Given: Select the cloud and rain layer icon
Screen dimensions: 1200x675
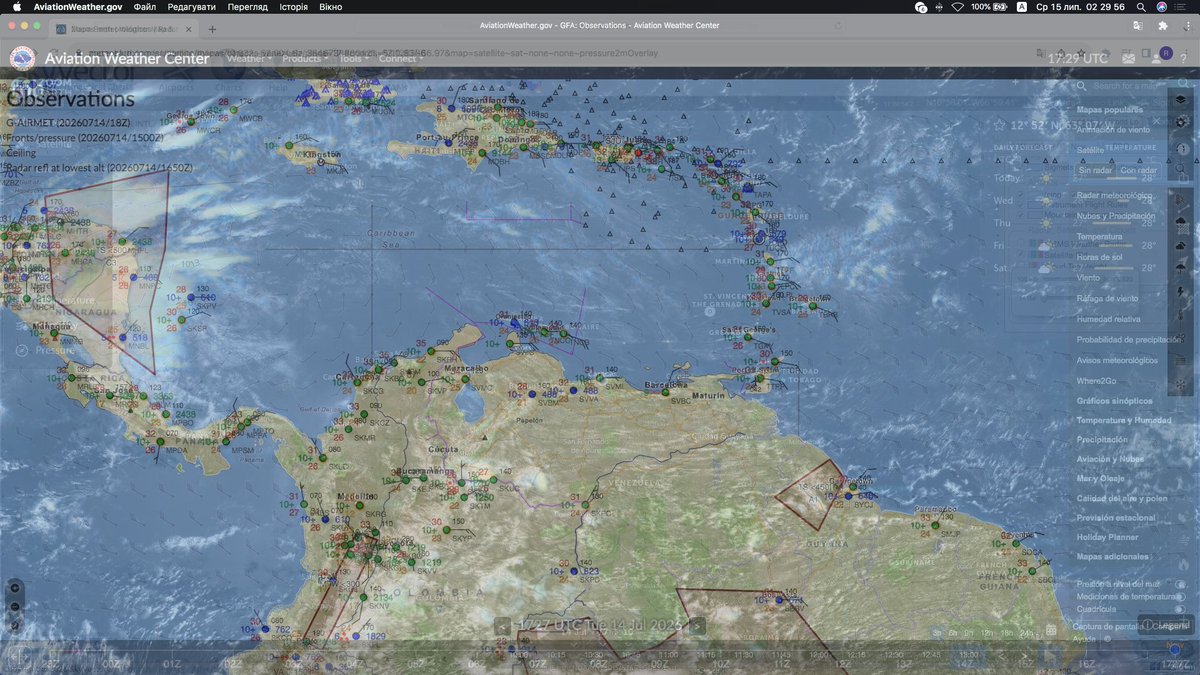Looking at the screenshot, I should click(x=1180, y=221).
